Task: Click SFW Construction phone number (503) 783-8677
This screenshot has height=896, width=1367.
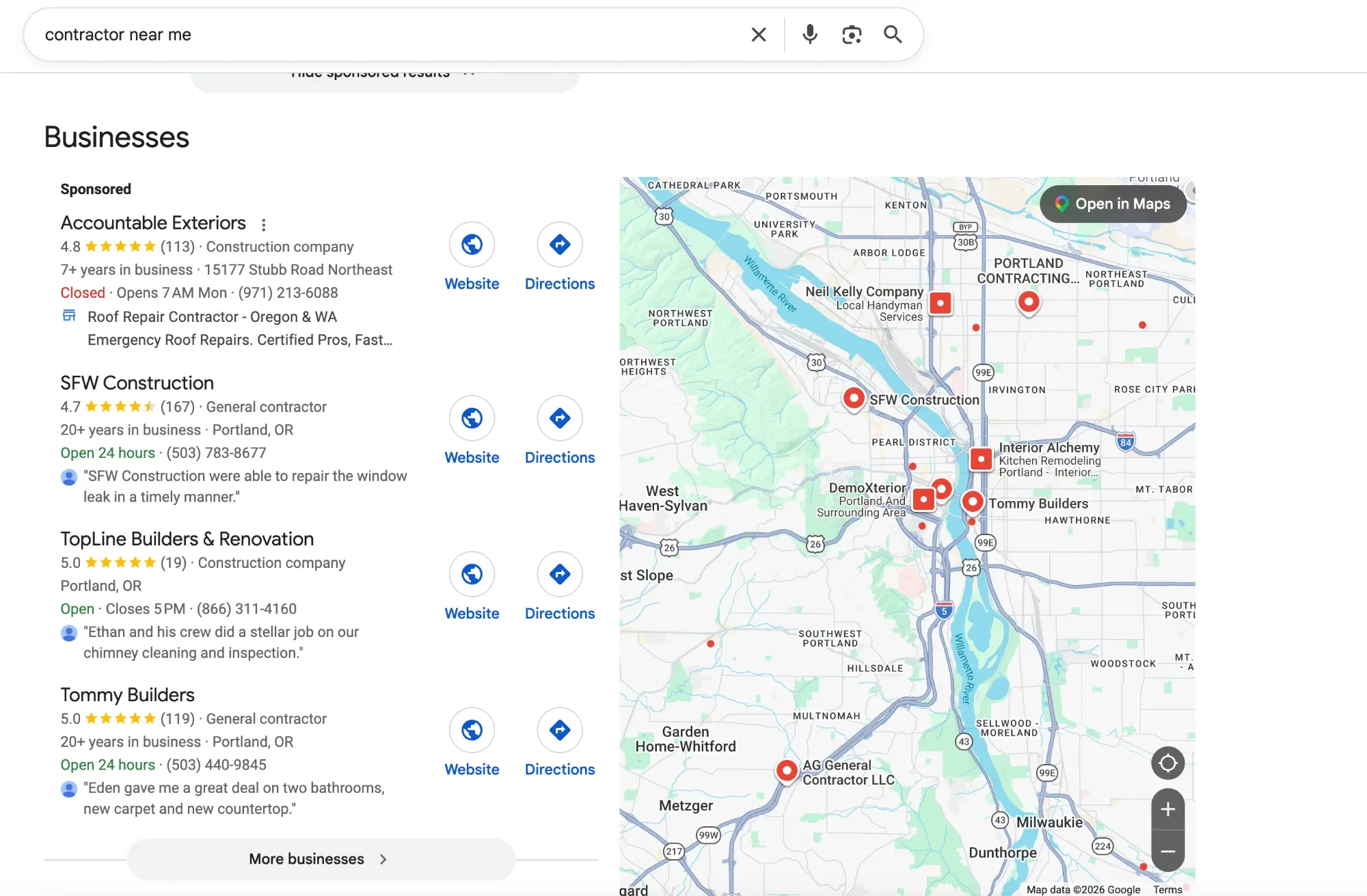Action: coord(216,452)
